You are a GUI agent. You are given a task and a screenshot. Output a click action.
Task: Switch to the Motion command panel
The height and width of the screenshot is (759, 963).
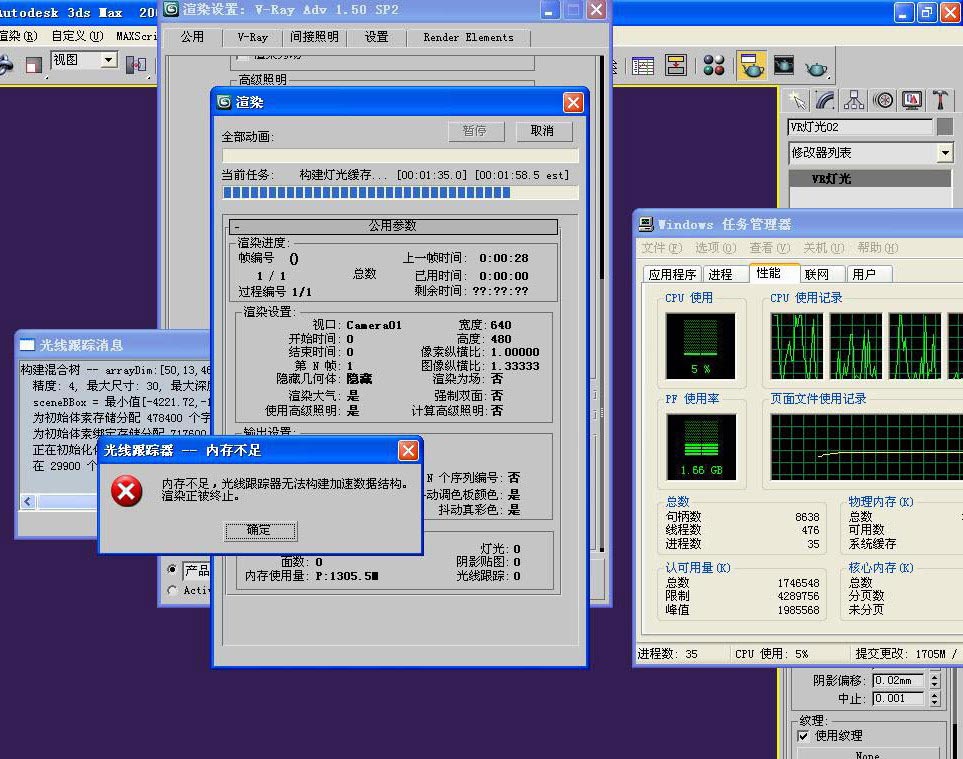point(883,99)
